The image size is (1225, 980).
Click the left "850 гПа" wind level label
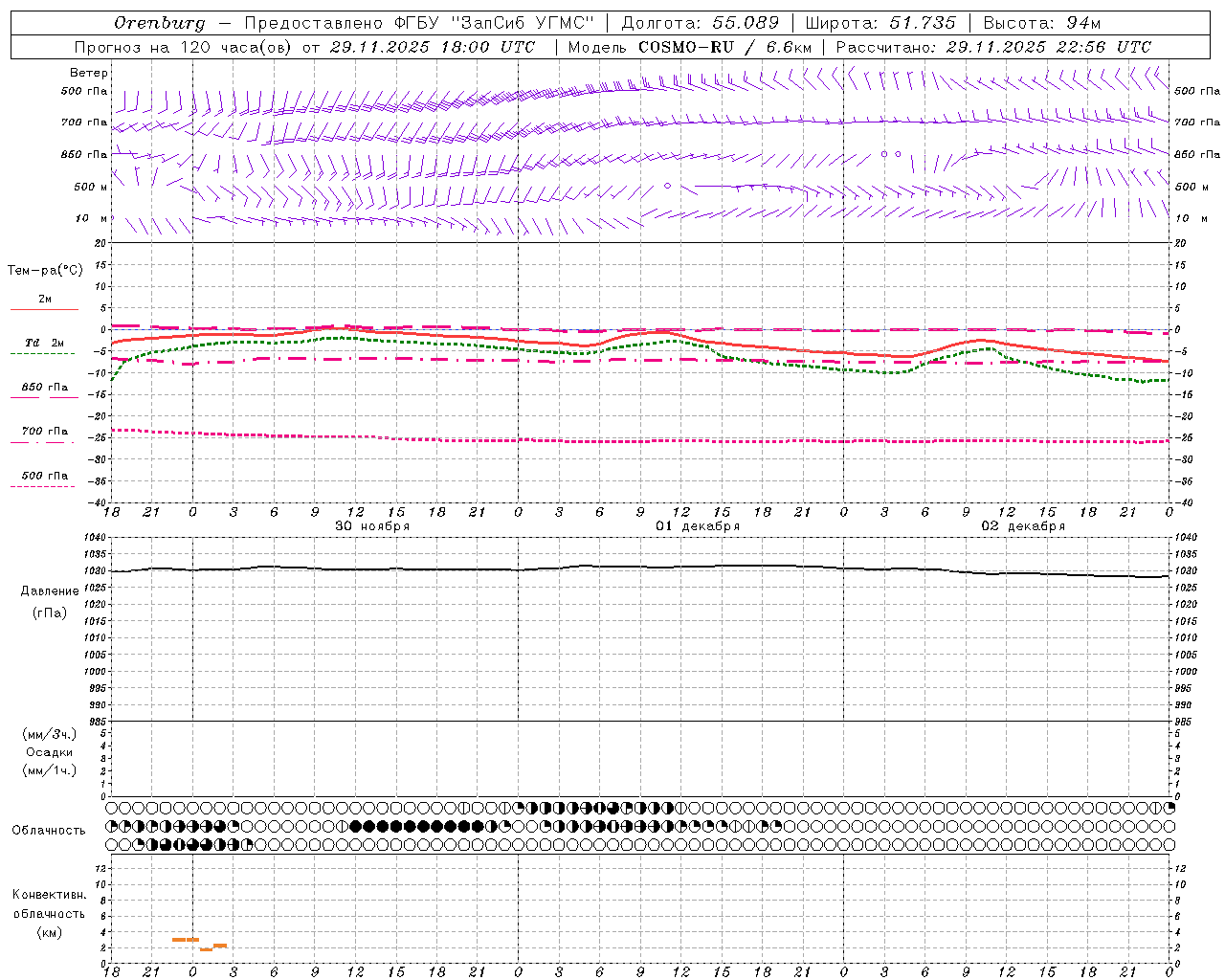[x=84, y=154]
